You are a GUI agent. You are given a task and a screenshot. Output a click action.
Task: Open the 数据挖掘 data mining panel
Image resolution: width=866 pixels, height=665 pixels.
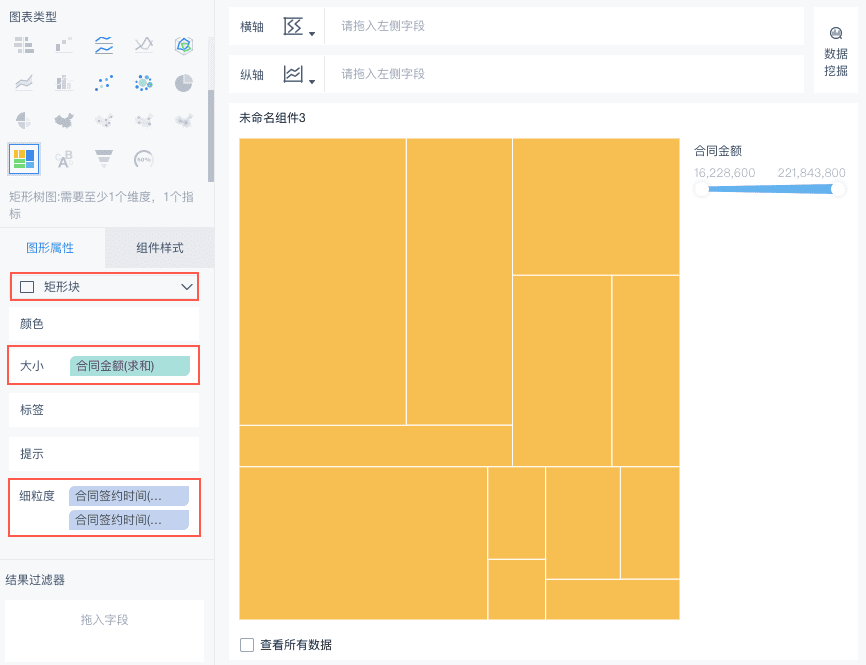pyautogui.click(x=836, y=51)
